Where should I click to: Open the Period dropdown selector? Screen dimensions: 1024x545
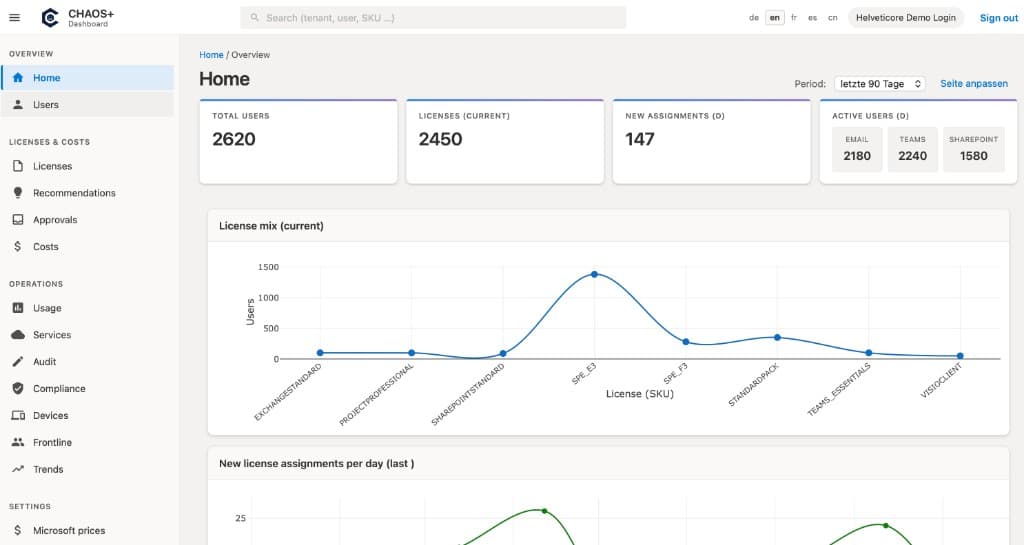pos(881,84)
